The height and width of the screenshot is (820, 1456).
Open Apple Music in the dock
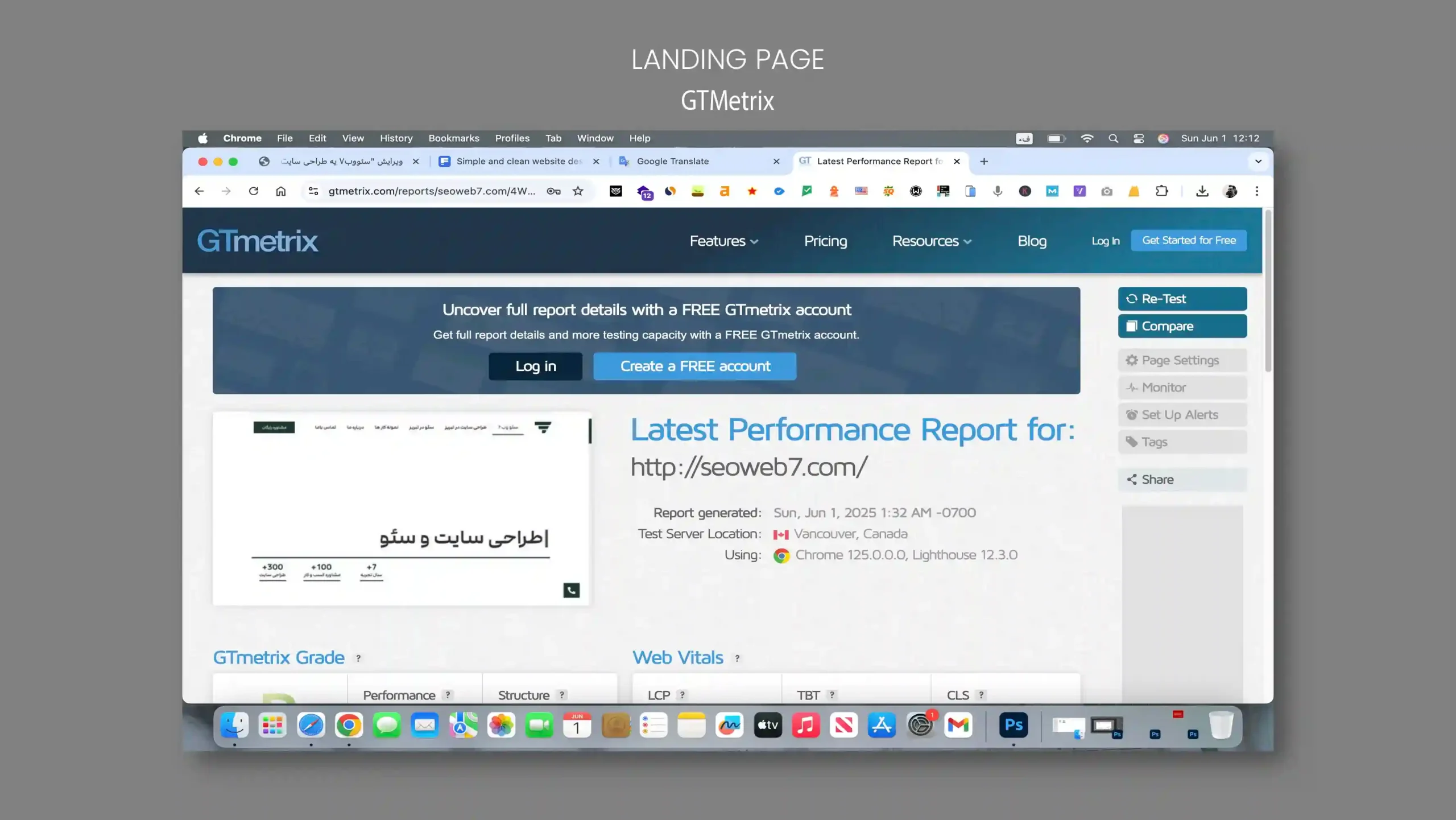point(806,725)
